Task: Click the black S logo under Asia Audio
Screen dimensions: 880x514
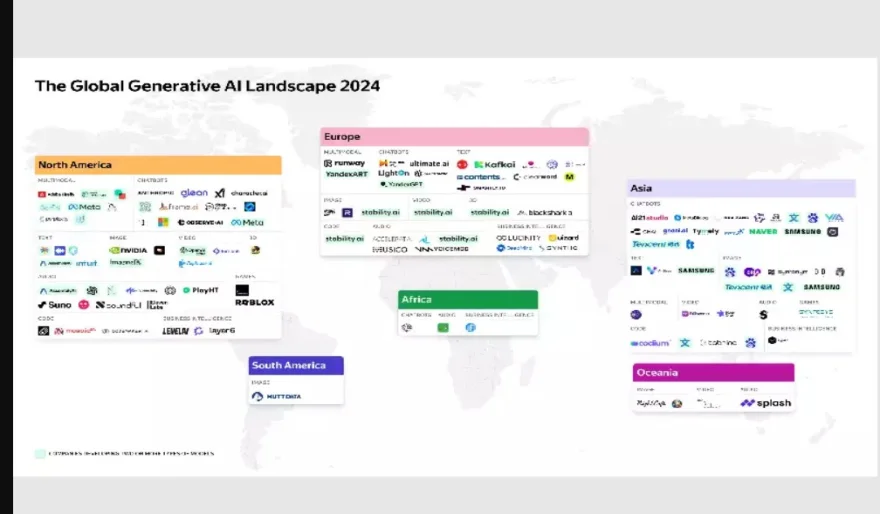Action: (x=763, y=315)
